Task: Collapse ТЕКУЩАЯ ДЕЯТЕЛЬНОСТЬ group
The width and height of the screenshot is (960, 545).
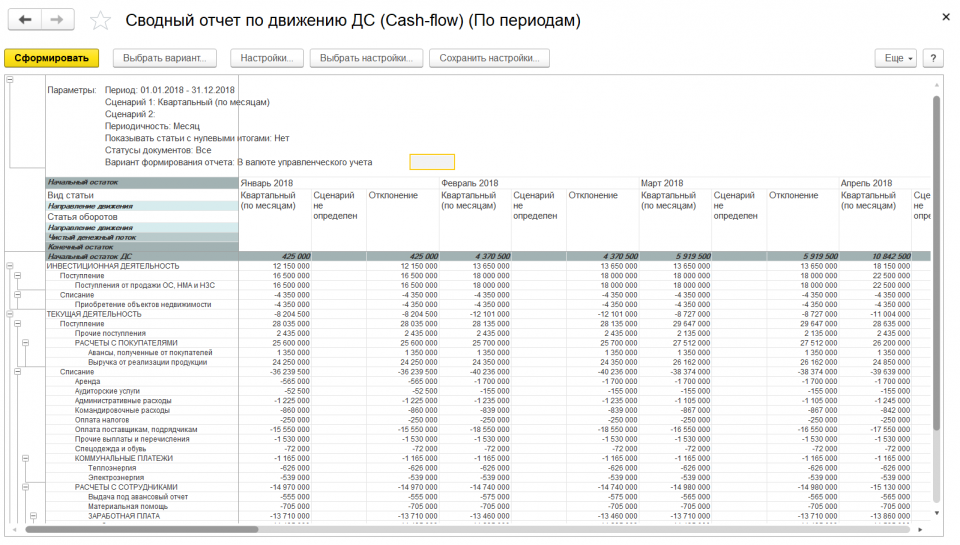Action: point(10,314)
